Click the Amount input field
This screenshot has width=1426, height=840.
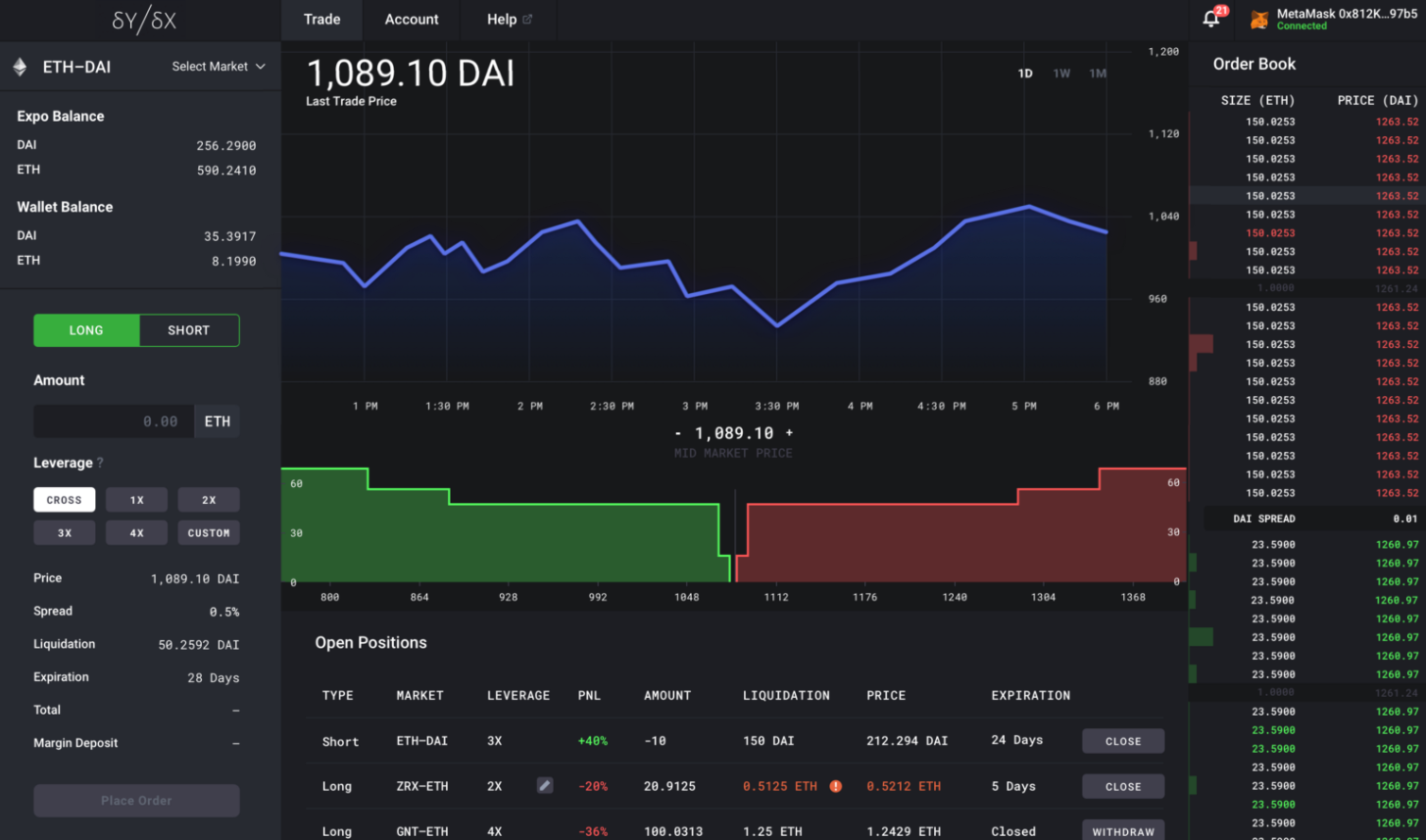tap(113, 420)
